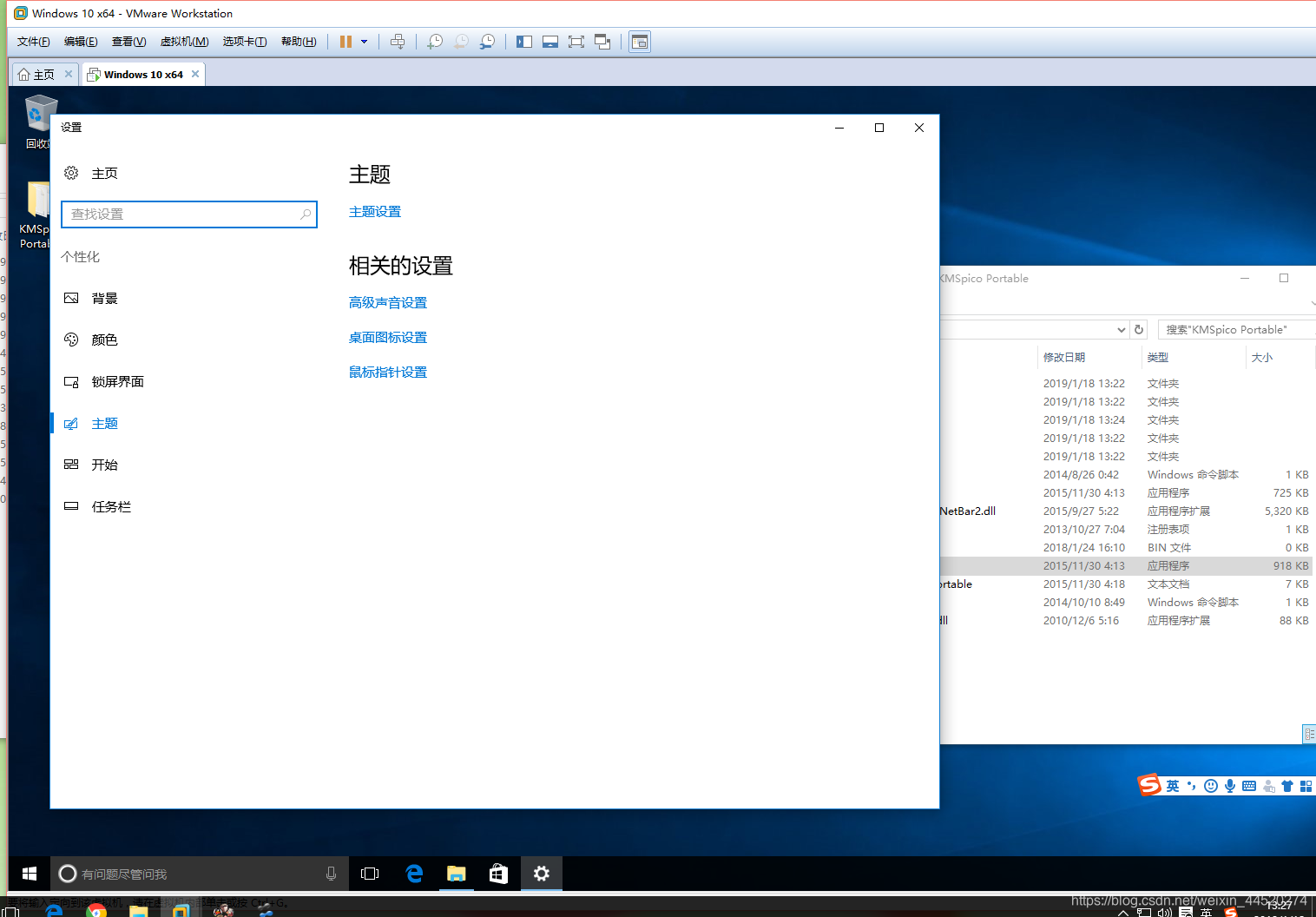This screenshot has width=1316, height=917.
Task: Click the voice input microphone on Sogou bar
Action: click(1230, 786)
